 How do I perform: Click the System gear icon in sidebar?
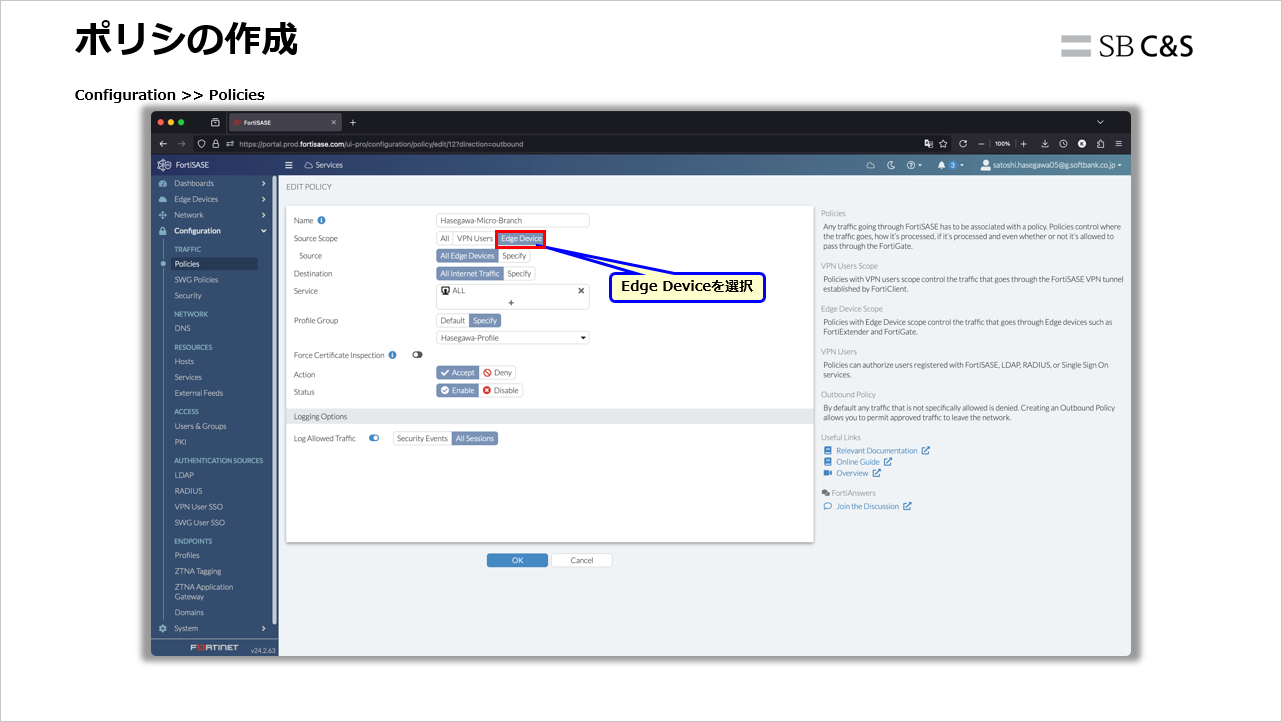[163, 628]
